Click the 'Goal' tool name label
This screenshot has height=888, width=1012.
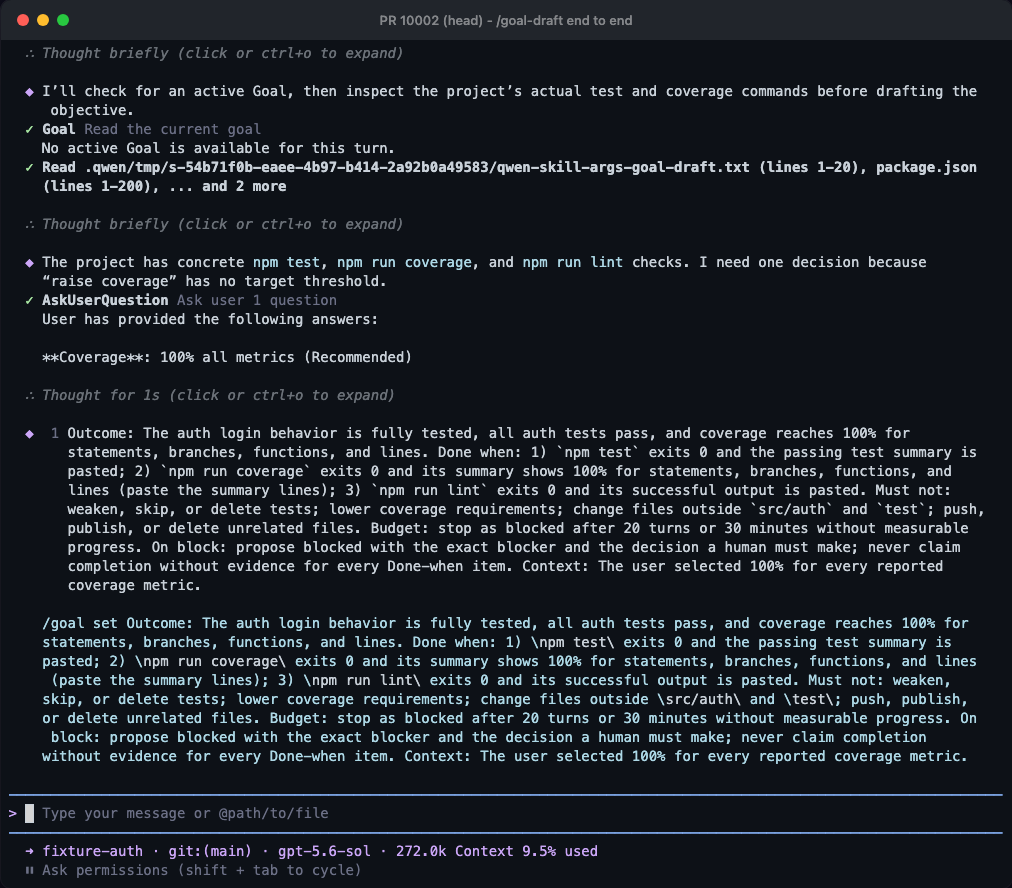click(x=59, y=129)
